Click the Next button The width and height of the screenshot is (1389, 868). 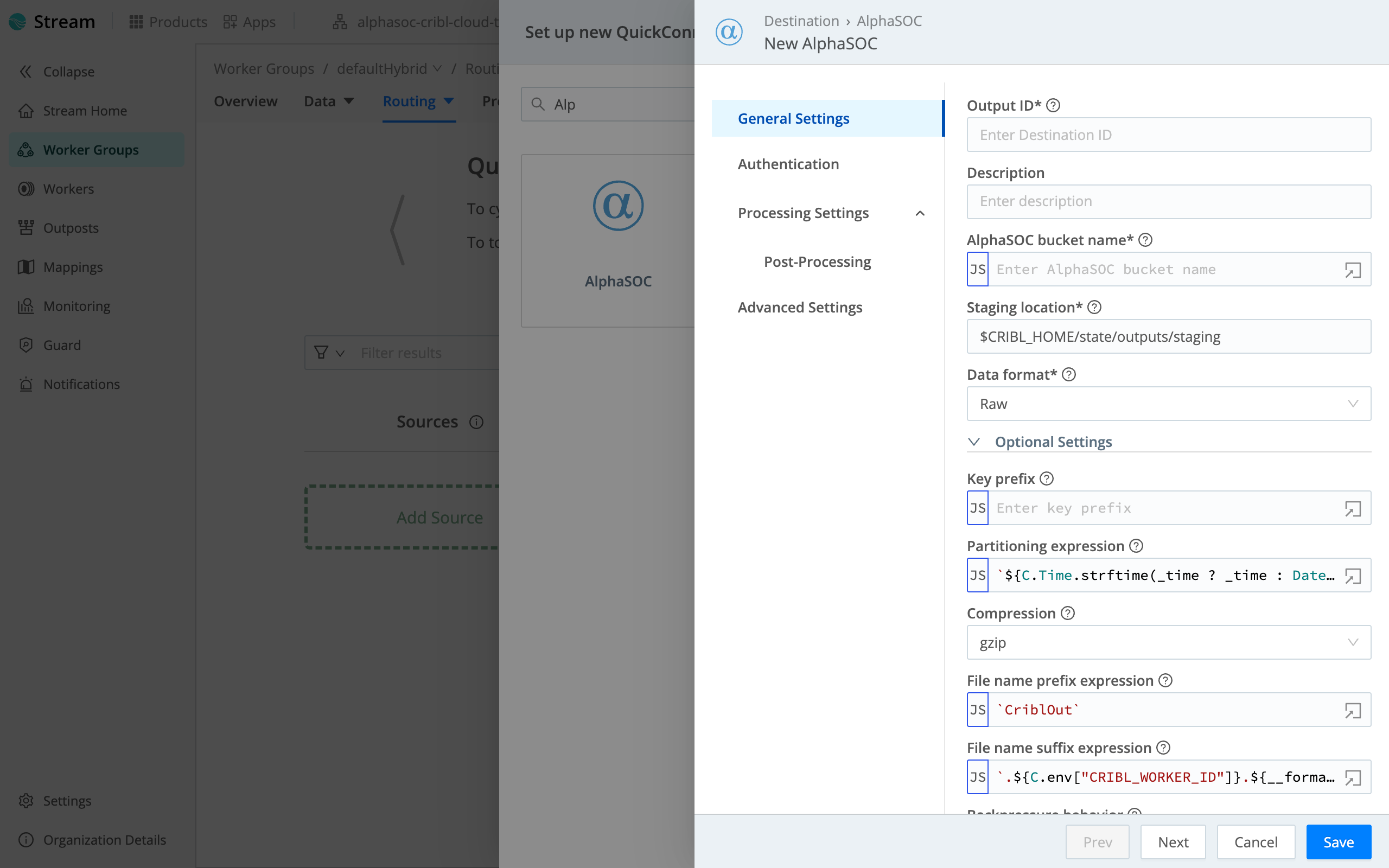(x=1173, y=842)
